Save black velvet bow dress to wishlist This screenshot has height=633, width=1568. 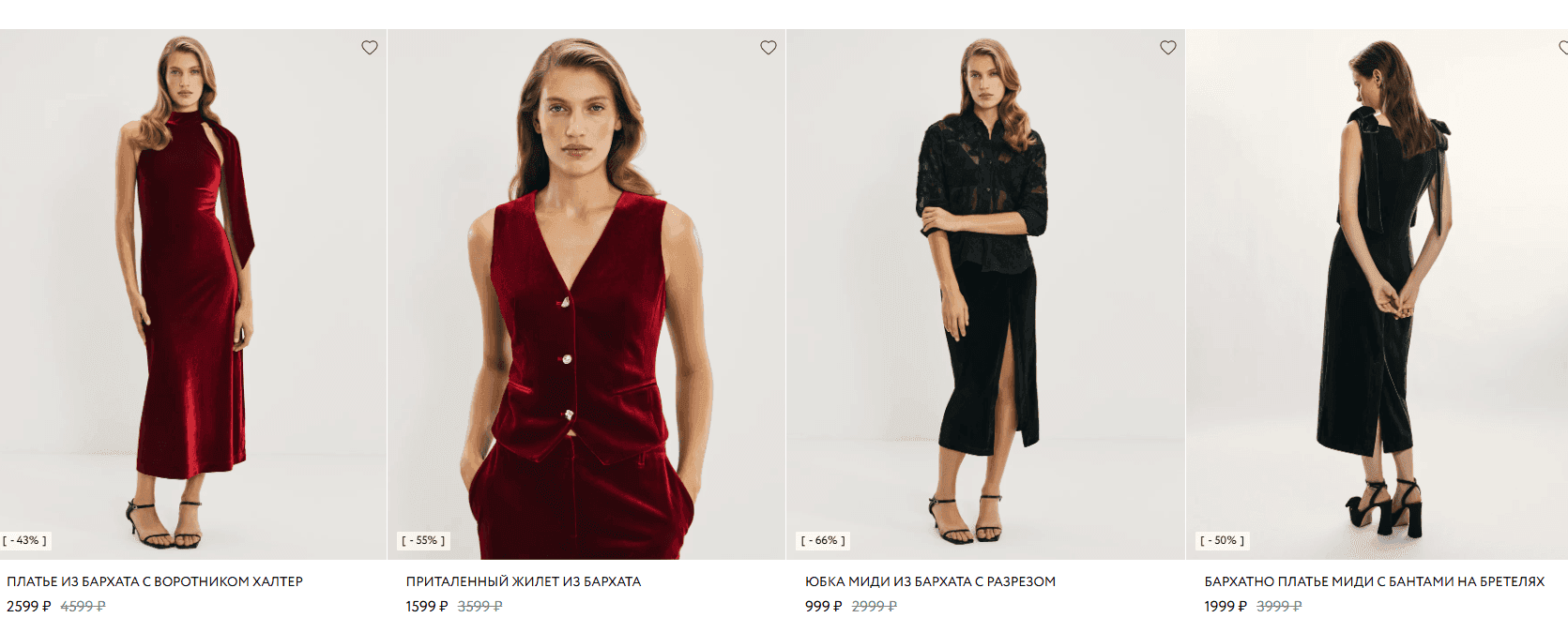click(x=1563, y=48)
